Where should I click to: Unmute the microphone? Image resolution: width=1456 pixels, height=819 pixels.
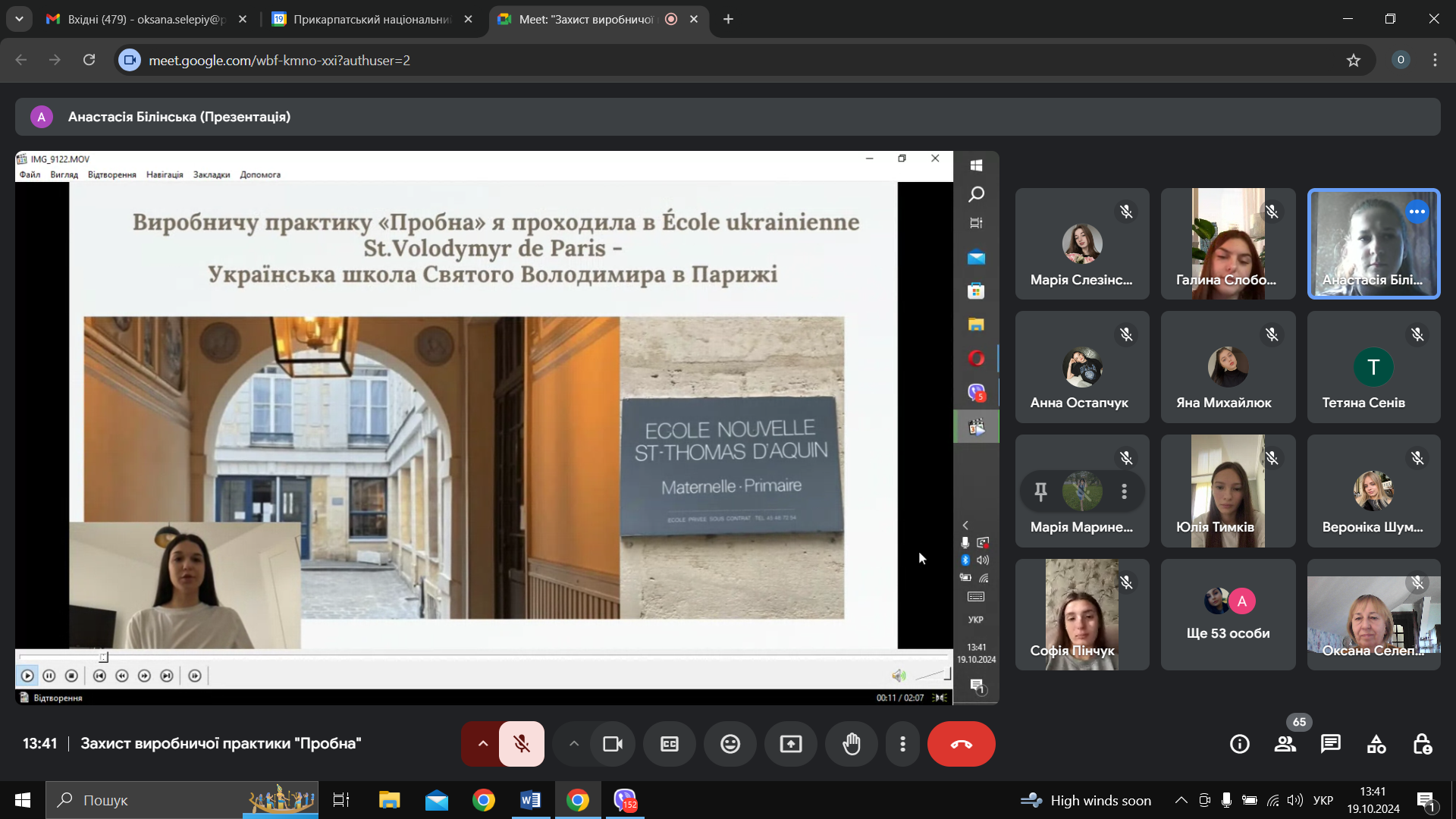[522, 744]
